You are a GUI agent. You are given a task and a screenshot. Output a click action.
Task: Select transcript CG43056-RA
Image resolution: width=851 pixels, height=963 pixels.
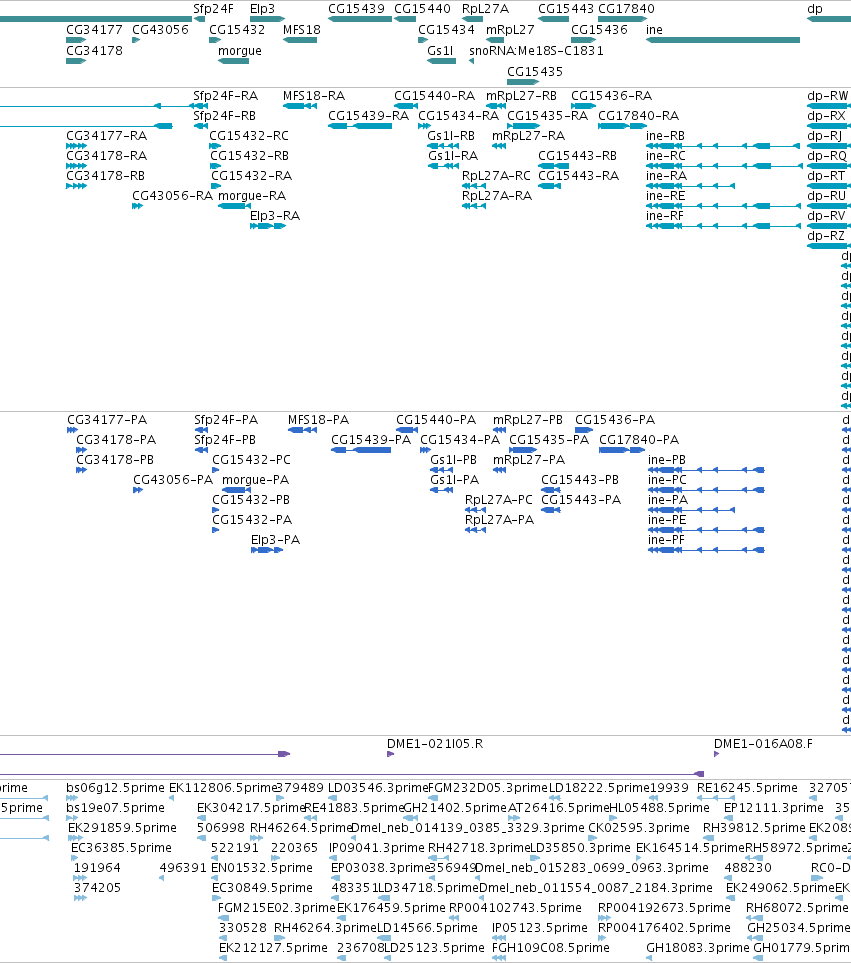tap(173, 196)
